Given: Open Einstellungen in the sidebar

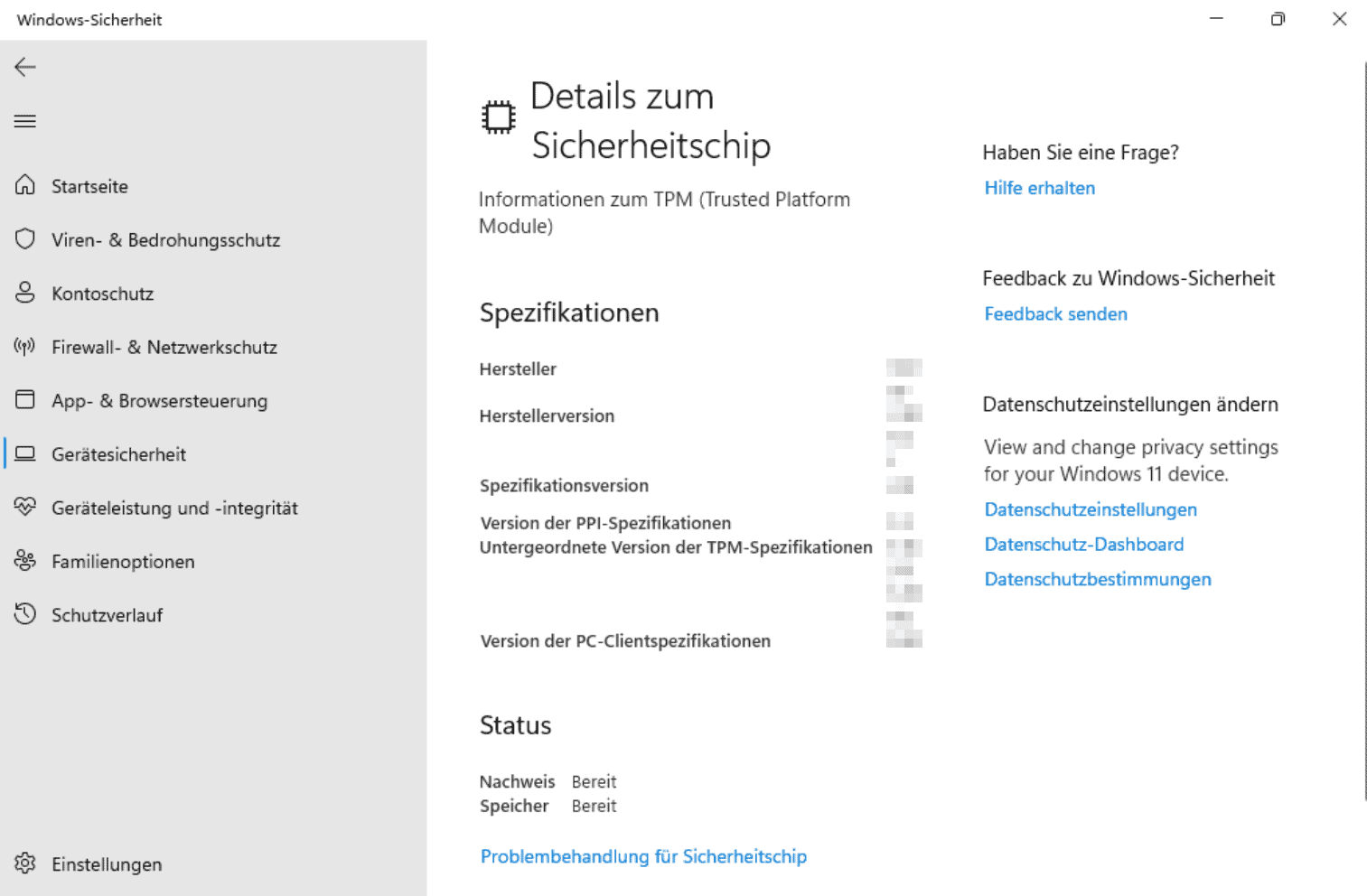Looking at the screenshot, I should click(107, 864).
